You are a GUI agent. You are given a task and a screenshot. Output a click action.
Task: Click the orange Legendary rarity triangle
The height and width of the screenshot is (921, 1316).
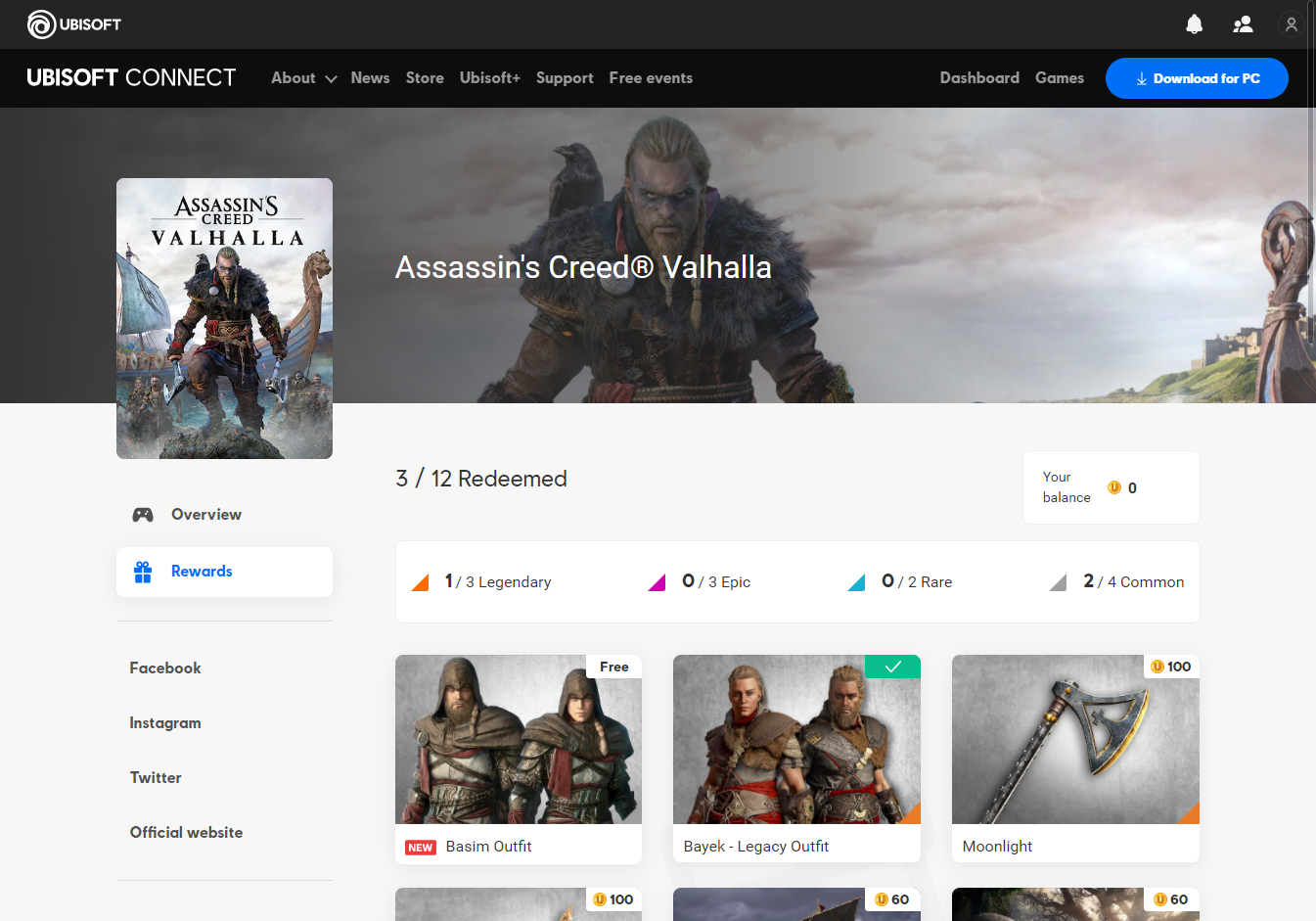point(420,583)
